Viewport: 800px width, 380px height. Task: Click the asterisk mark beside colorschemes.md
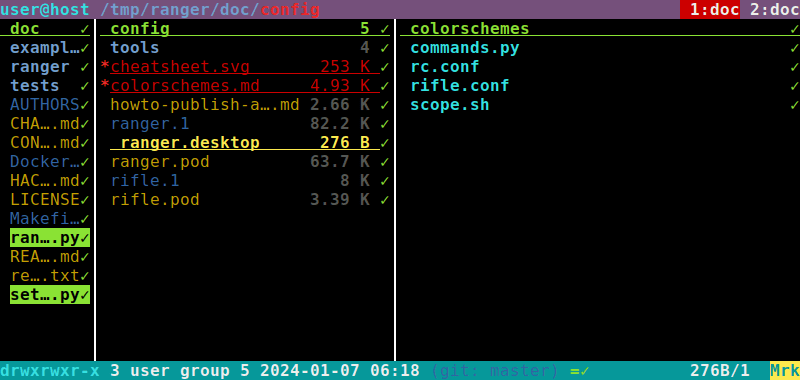tap(105, 86)
